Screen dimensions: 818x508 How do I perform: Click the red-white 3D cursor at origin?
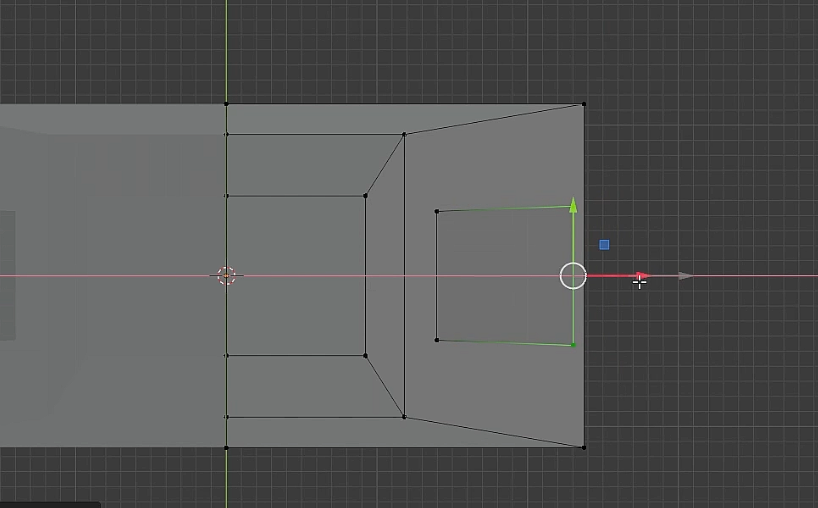(x=226, y=275)
